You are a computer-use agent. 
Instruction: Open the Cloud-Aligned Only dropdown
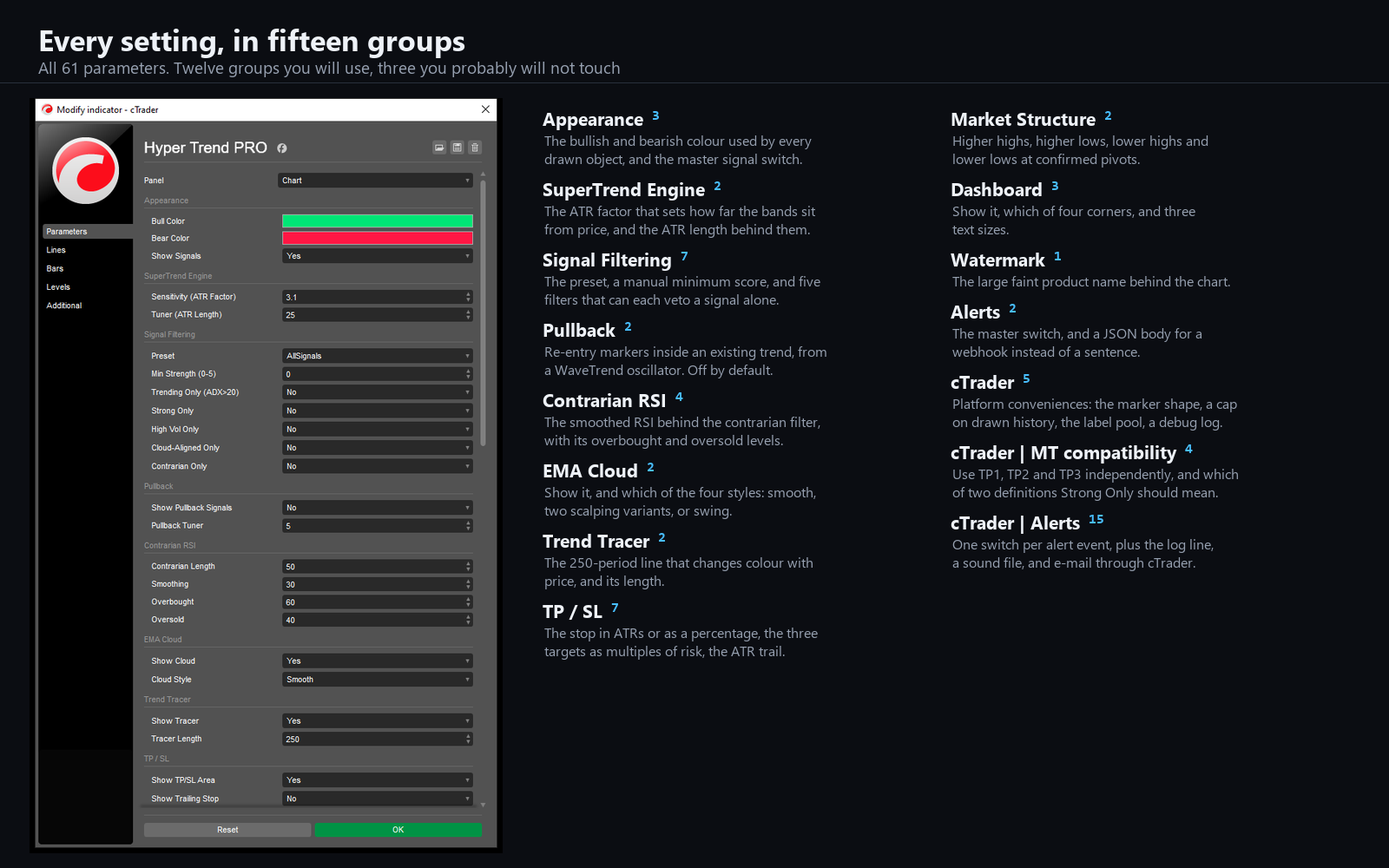[x=378, y=448]
